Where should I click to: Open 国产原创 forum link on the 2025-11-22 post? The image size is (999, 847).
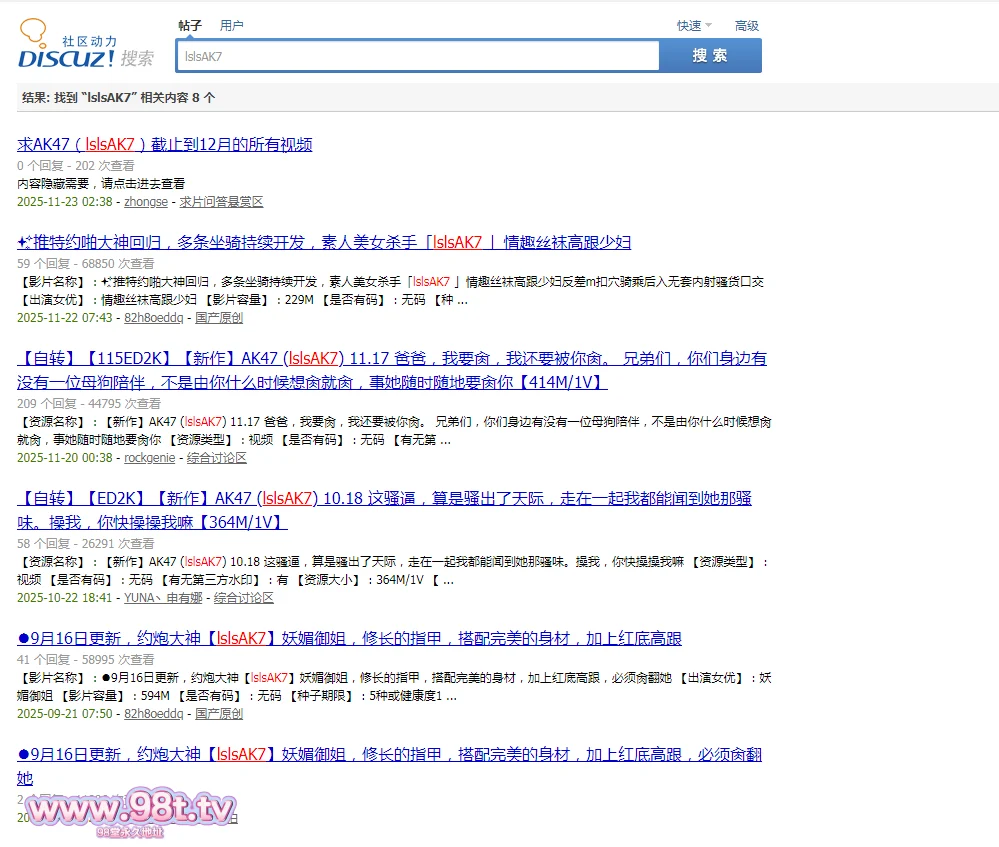point(219,318)
